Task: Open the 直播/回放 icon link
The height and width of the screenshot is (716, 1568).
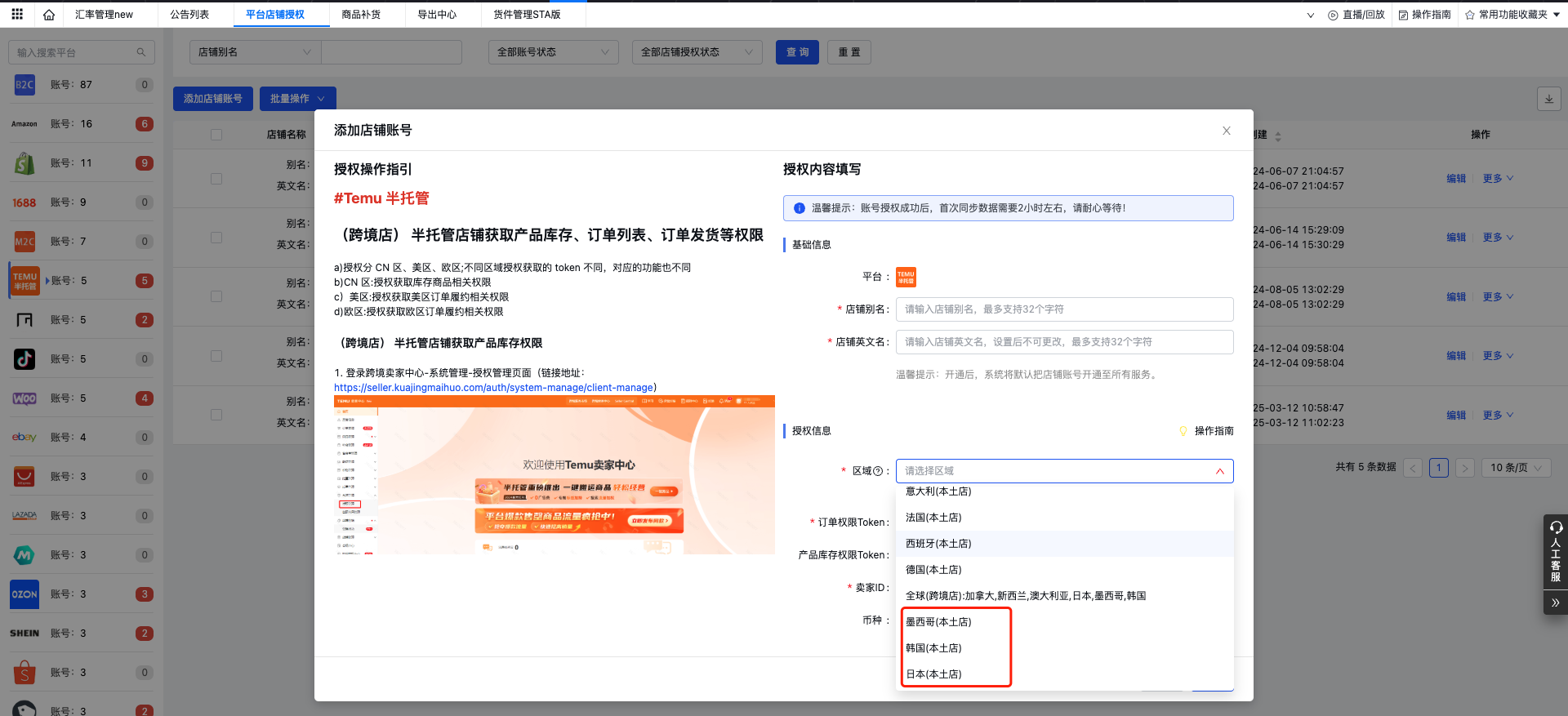Action: pyautogui.click(x=1356, y=15)
